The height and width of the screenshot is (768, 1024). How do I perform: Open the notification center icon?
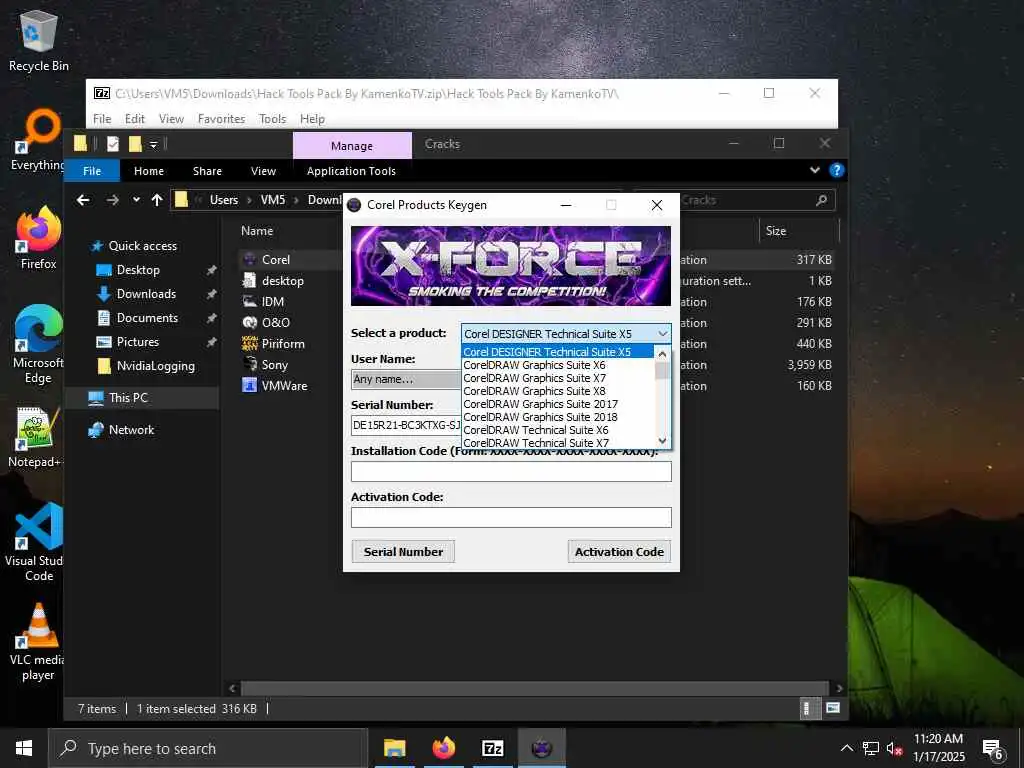click(993, 749)
